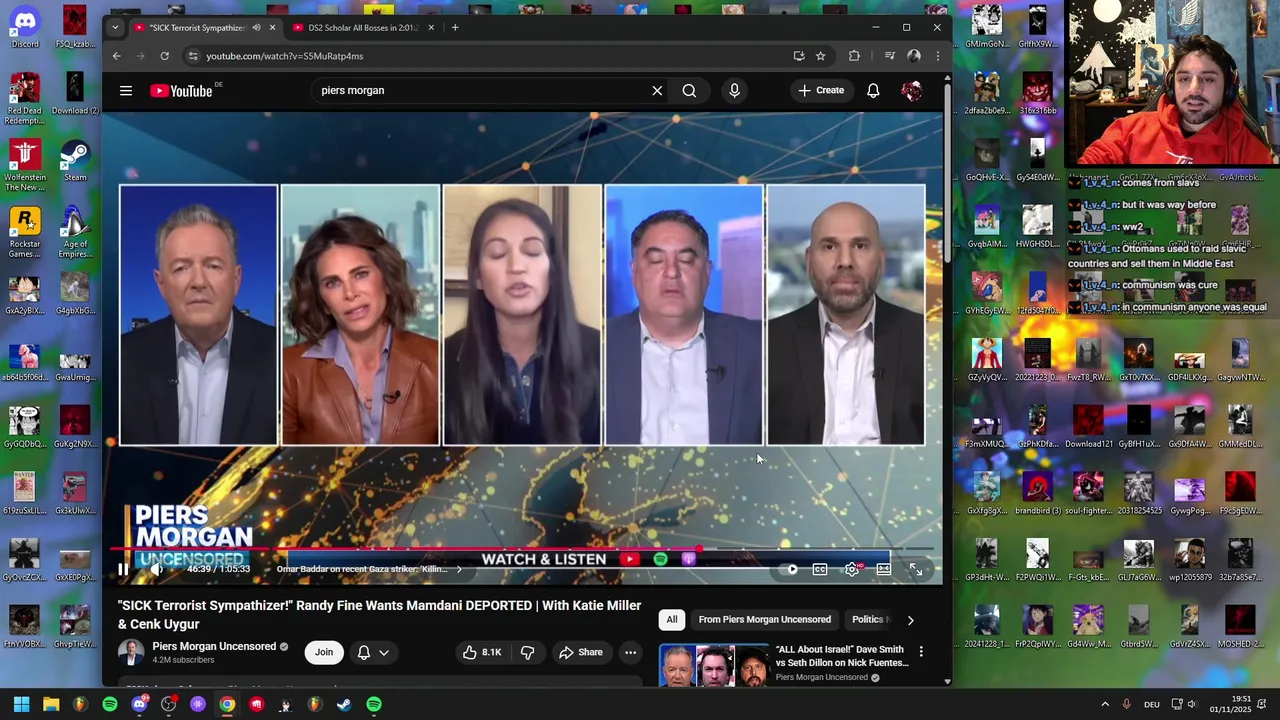This screenshot has width=1280, height=720.
Task: Open YouTube account avatar menu
Action: coord(911,91)
